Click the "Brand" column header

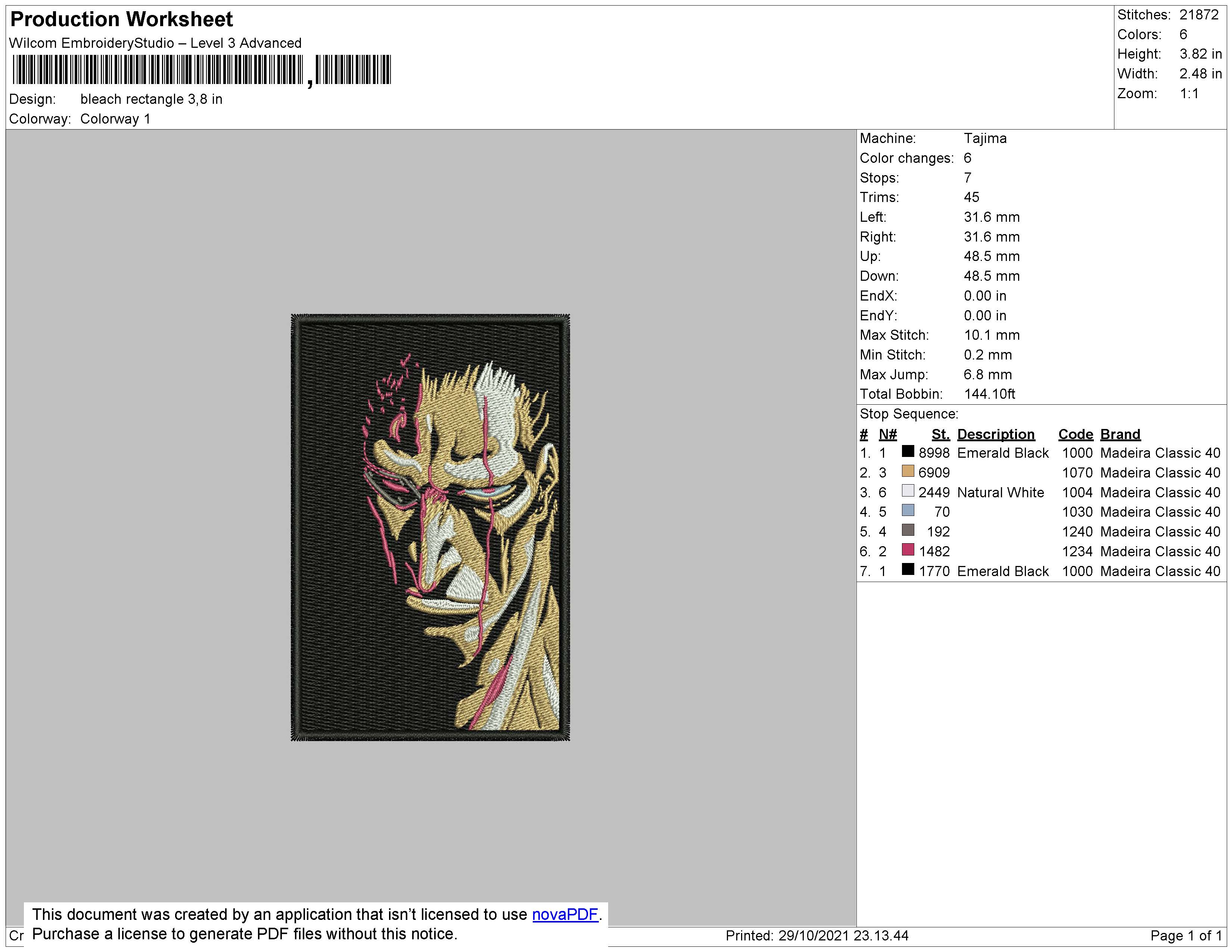(x=1120, y=434)
